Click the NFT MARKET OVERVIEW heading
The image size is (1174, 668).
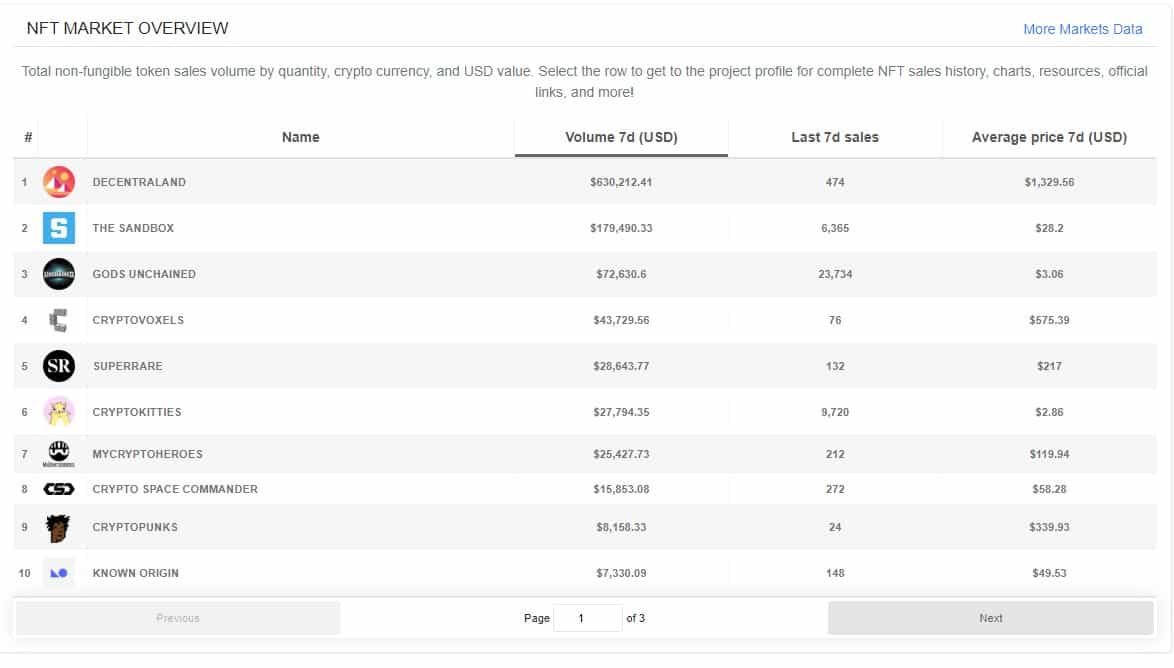(127, 28)
